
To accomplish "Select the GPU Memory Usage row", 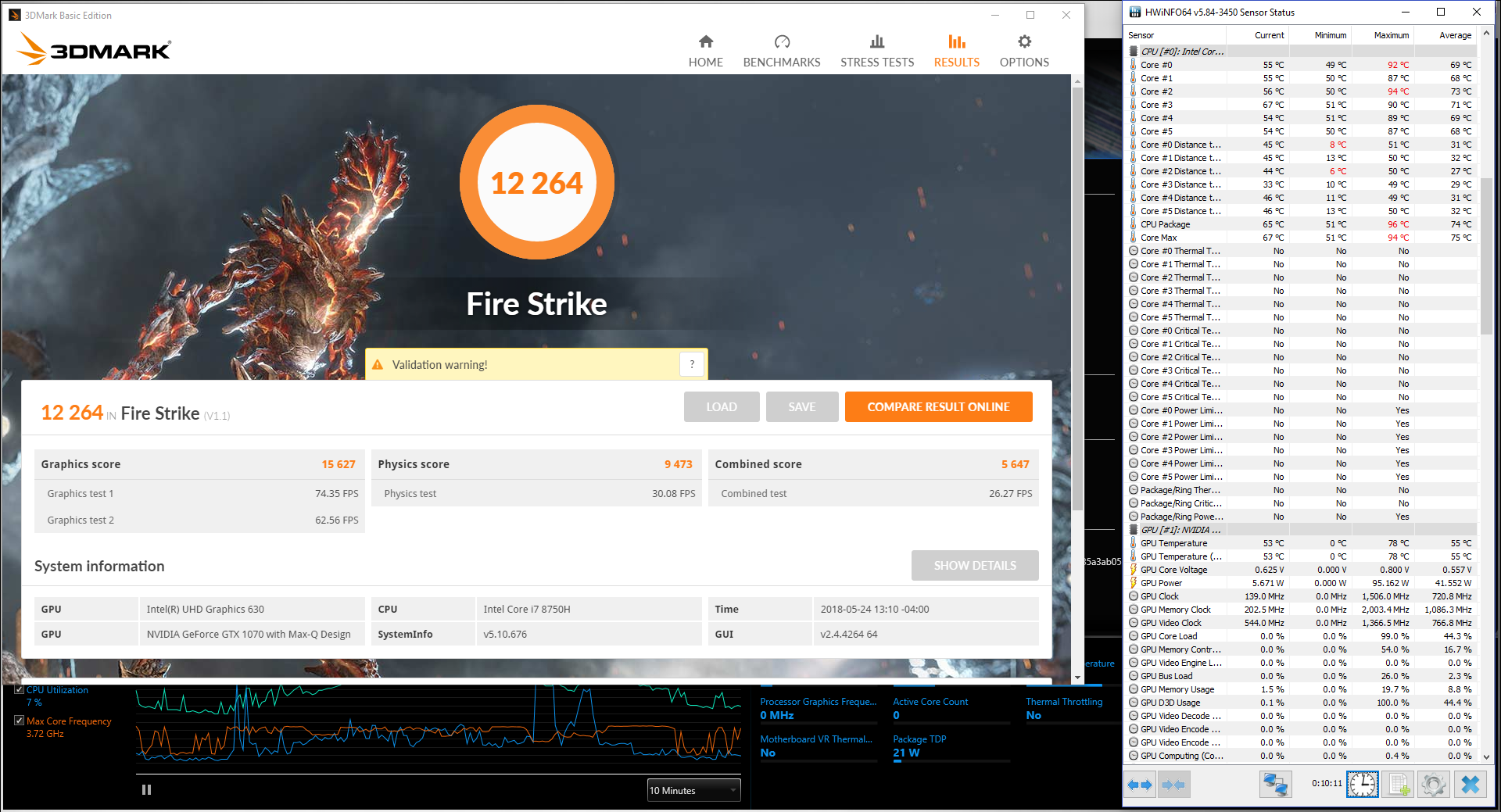I will (1301, 689).
